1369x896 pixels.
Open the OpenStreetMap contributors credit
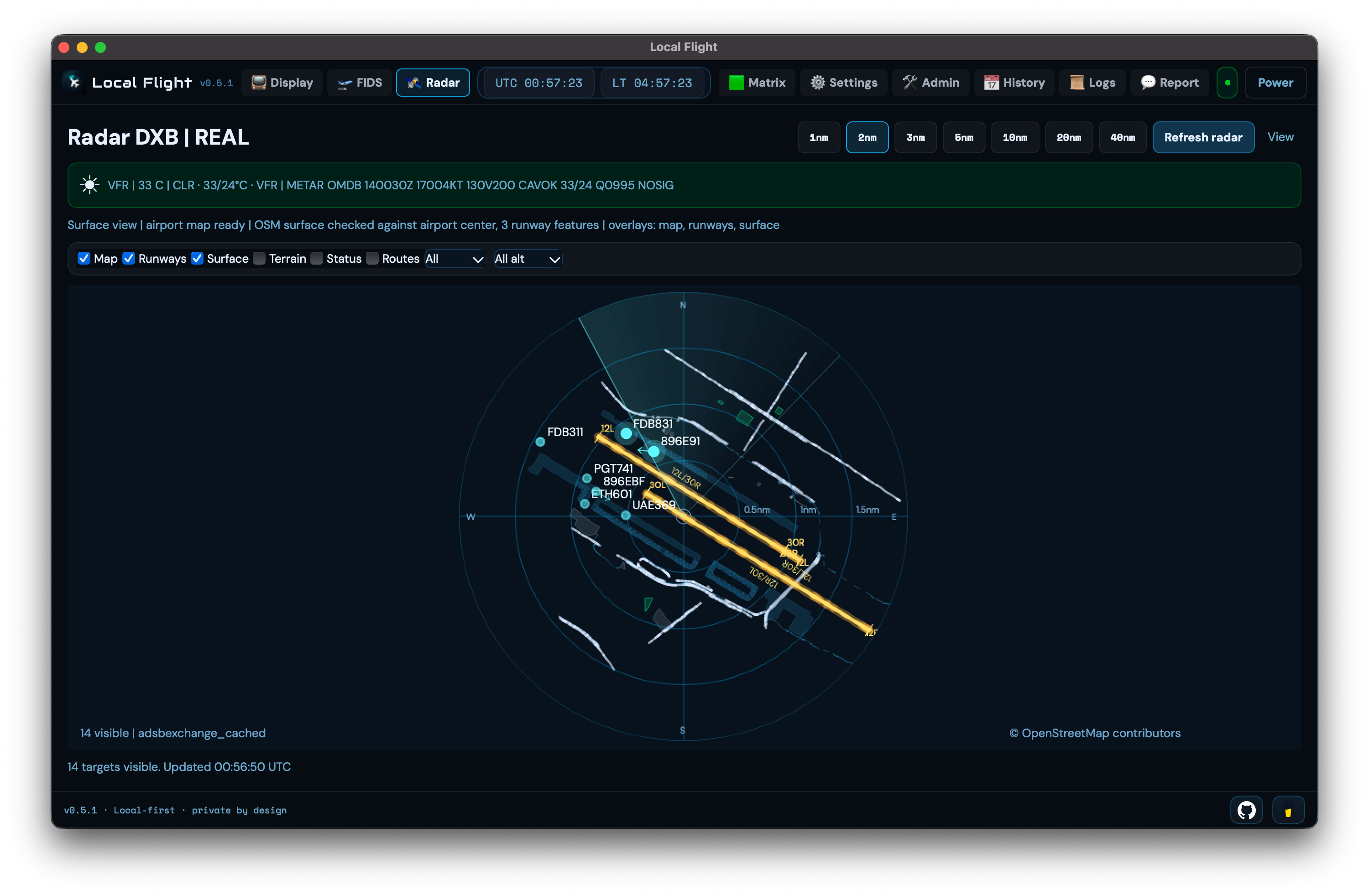1095,733
